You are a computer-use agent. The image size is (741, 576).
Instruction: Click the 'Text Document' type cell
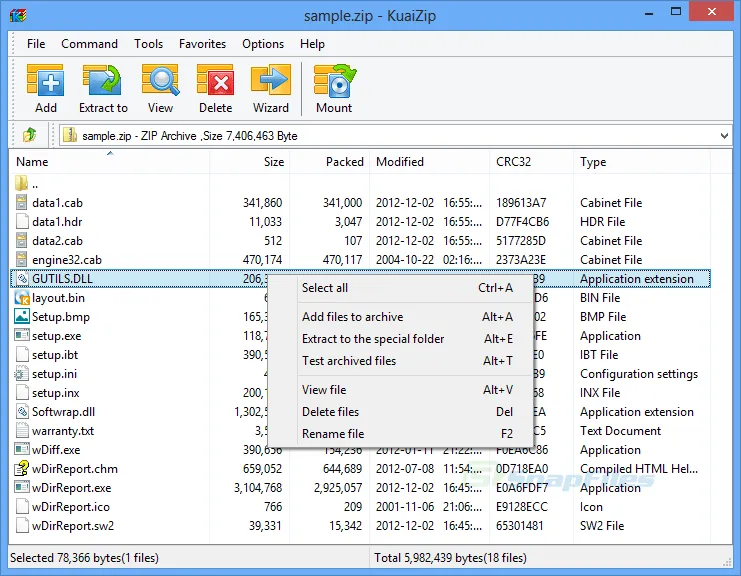click(x=620, y=430)
